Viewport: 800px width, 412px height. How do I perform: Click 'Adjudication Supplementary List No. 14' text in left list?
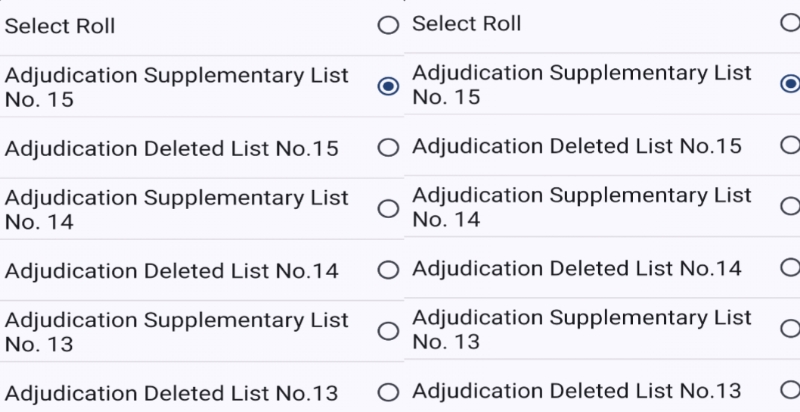pyautogui.click(x=177, y=209)
